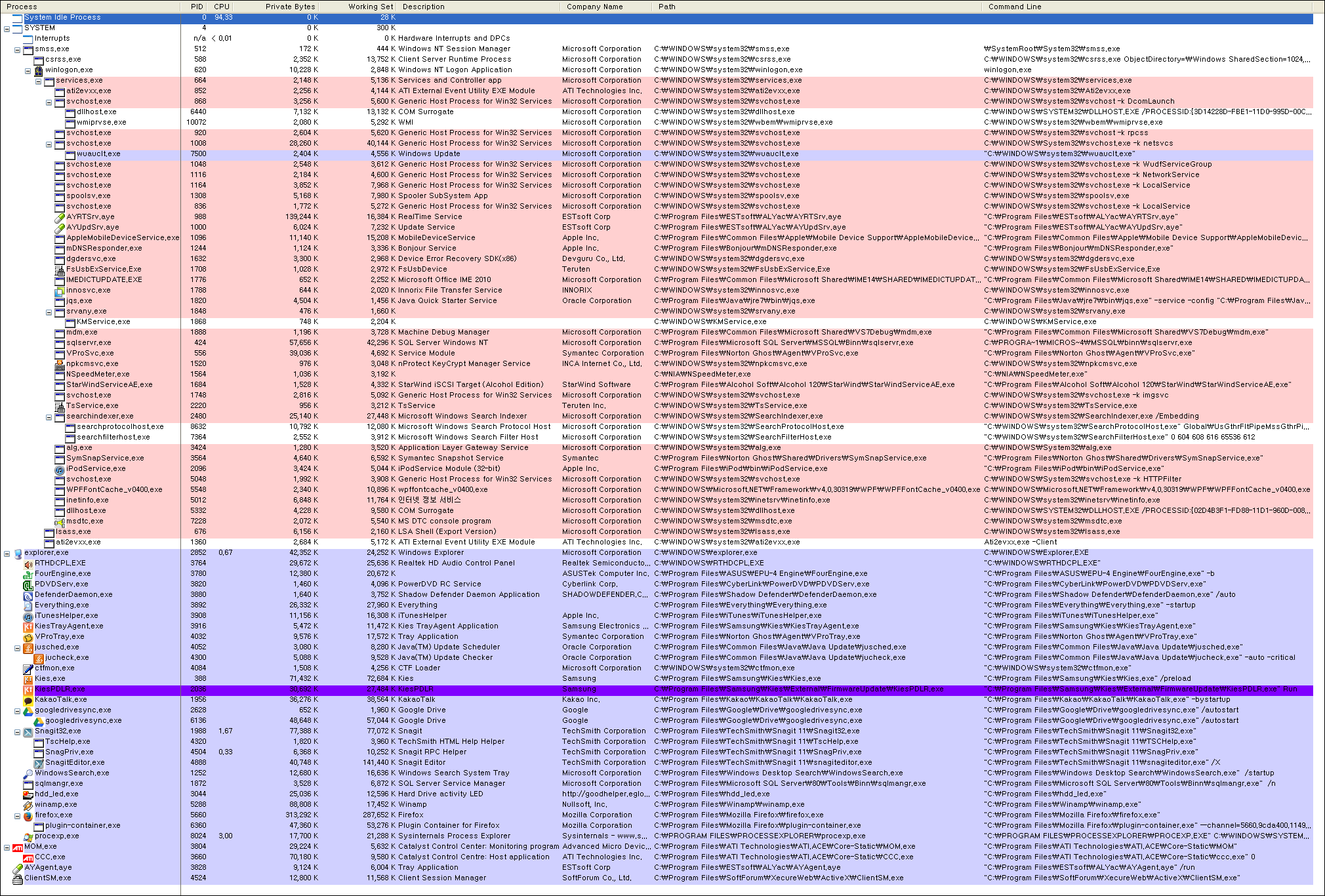The image size is (1325, 896).
Task: Click the explorer.exe process icon
Action: click(18, 553)
